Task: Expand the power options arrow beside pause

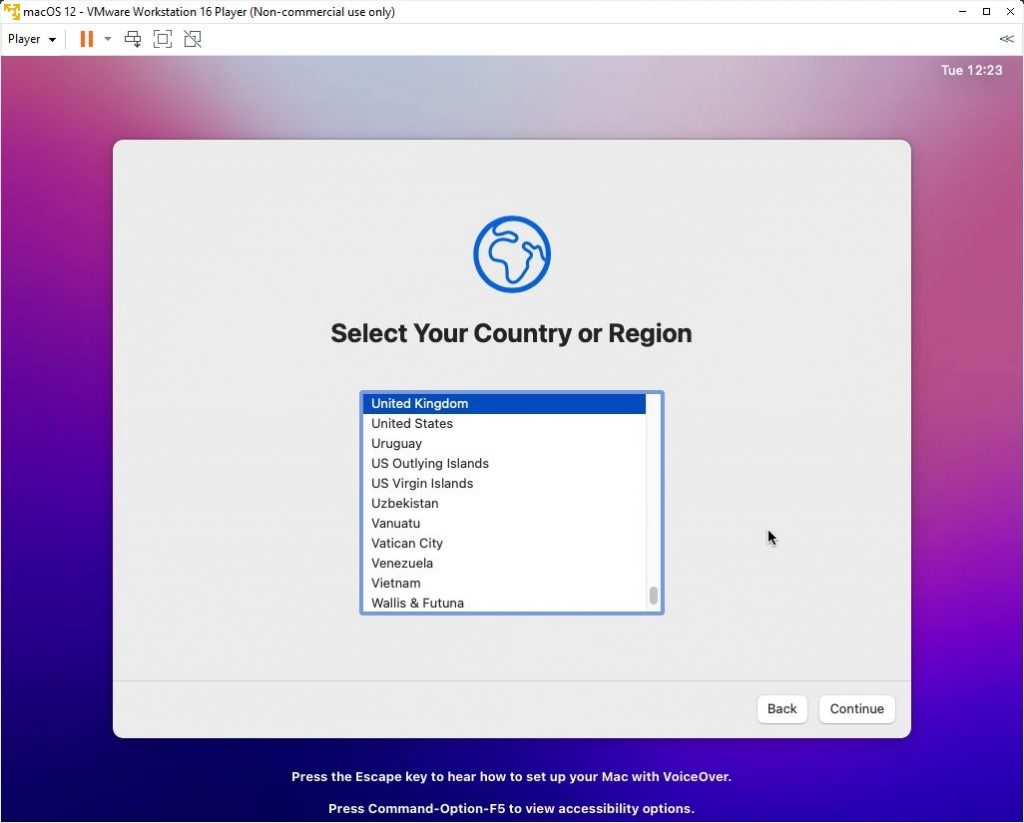Action: point(108,39)
